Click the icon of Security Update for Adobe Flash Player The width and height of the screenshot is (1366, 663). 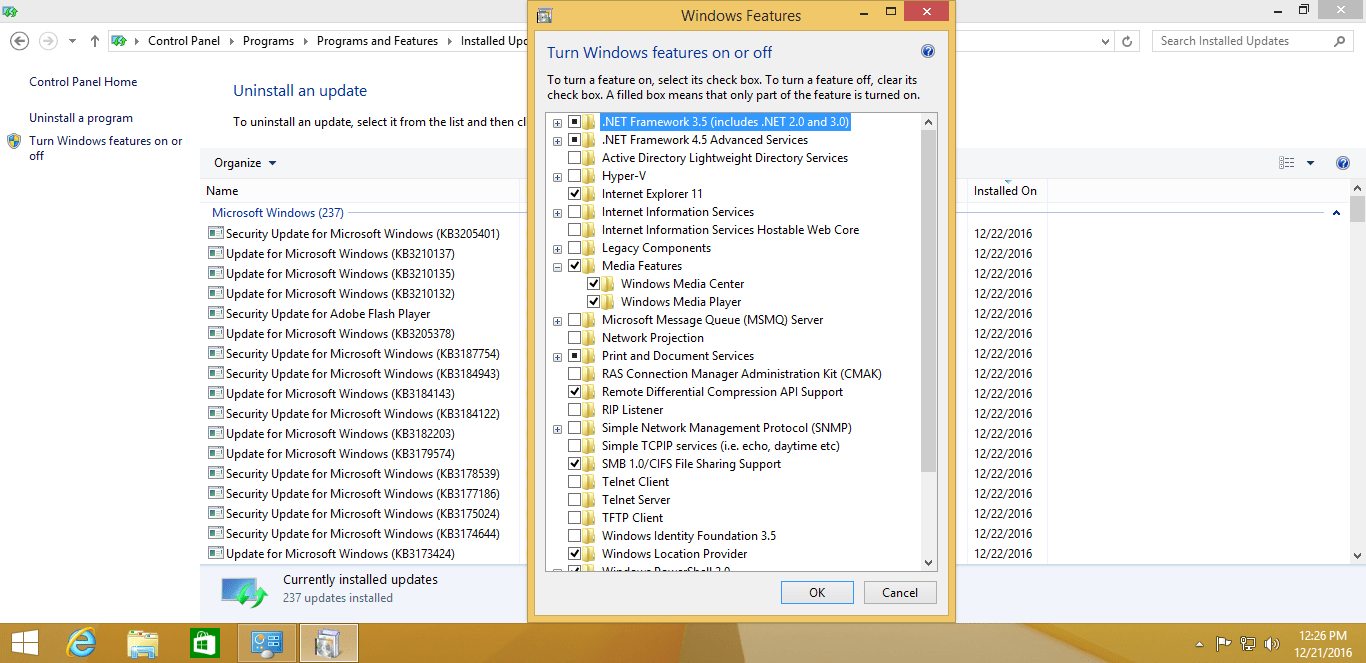tap(215, 313)
